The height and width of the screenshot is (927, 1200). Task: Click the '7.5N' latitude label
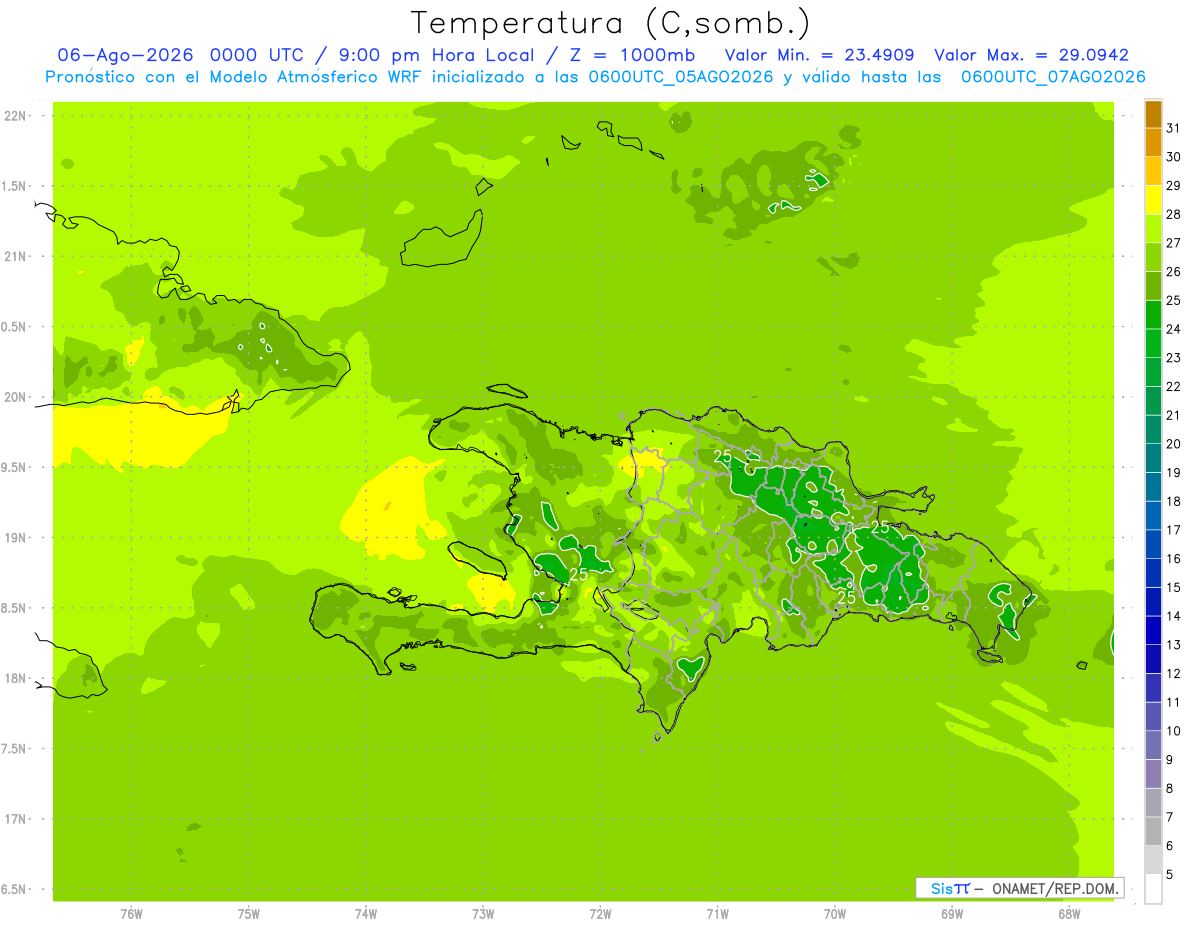coord(14,749)
